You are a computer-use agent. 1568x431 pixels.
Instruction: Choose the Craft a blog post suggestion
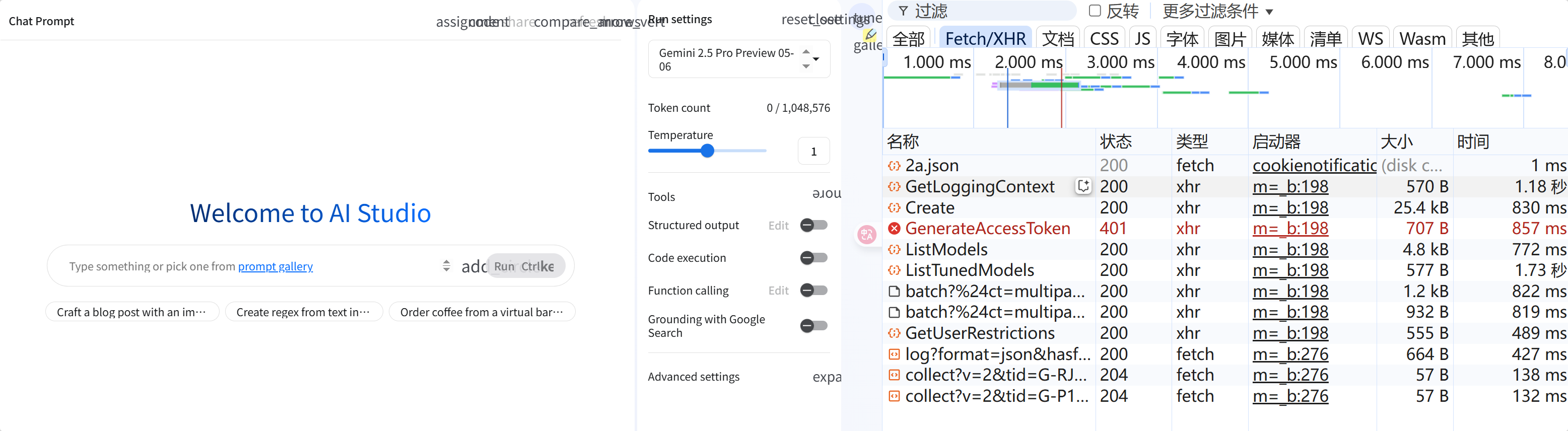point(132,312)
